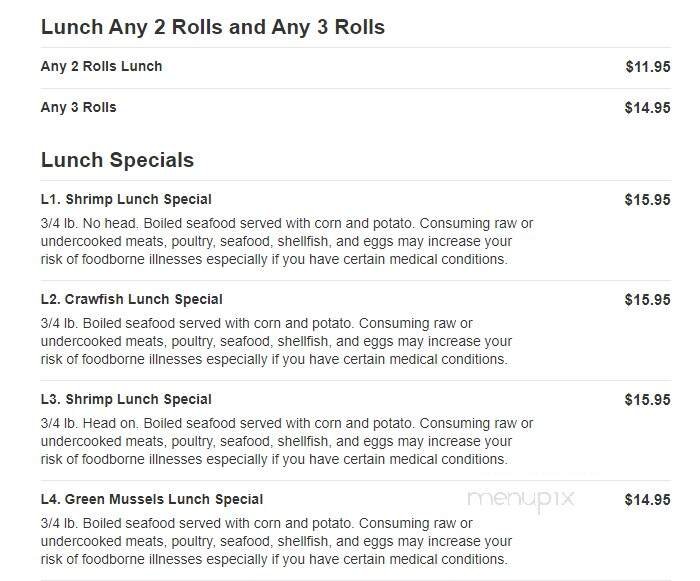This screenshot has width=700, height=581.
Task: Click the Green Mussels description text
Action: [x=286, y=541]
